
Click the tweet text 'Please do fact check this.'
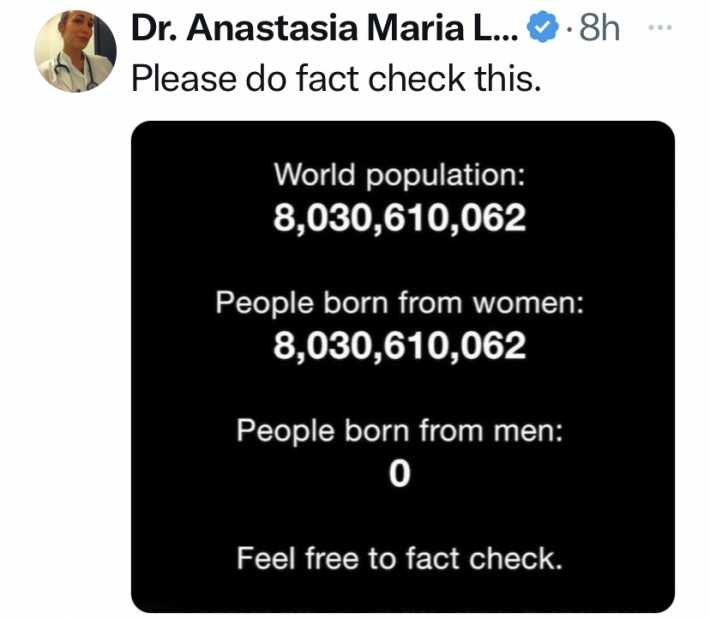coord(336,78)
